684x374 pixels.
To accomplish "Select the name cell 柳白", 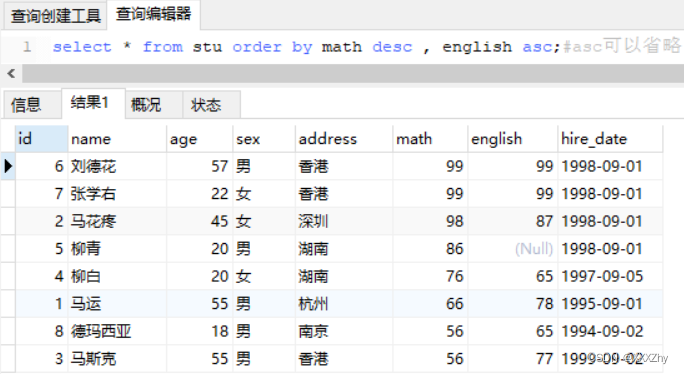I will coord(117,276).
